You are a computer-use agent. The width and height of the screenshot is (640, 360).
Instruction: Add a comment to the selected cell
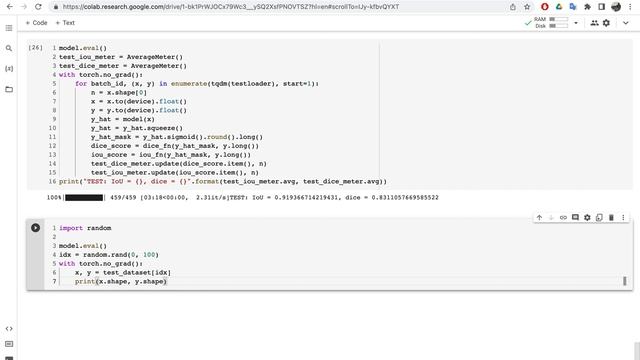coord(575,218)
